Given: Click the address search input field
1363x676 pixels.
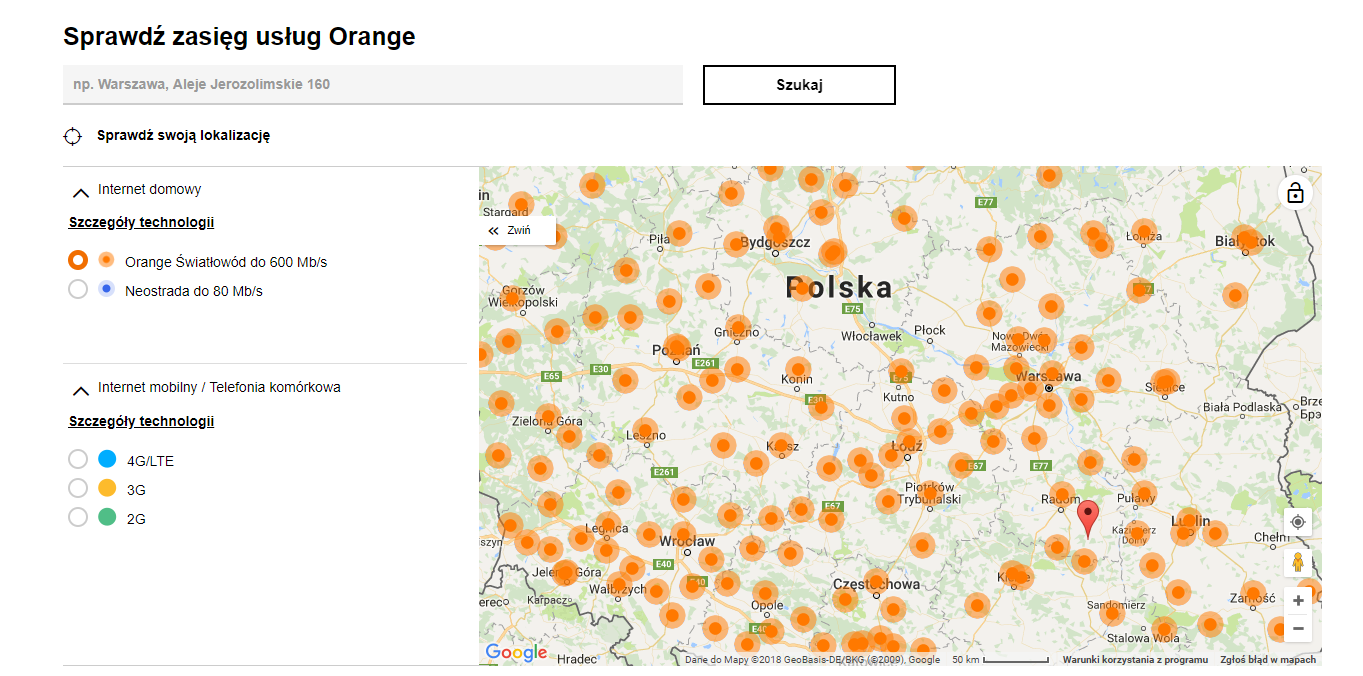Looking at the screenshot, I should pyautogui.click(x=372, y=85).
